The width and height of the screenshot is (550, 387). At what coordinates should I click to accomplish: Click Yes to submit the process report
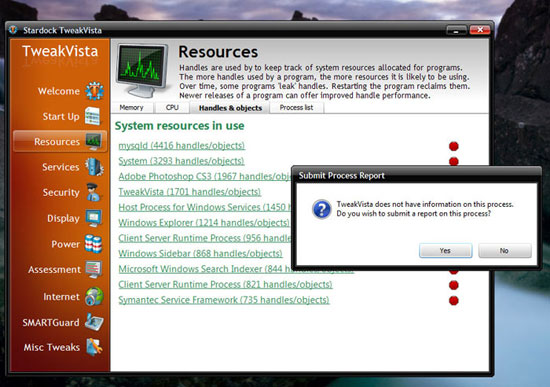[x=445, y=251]
